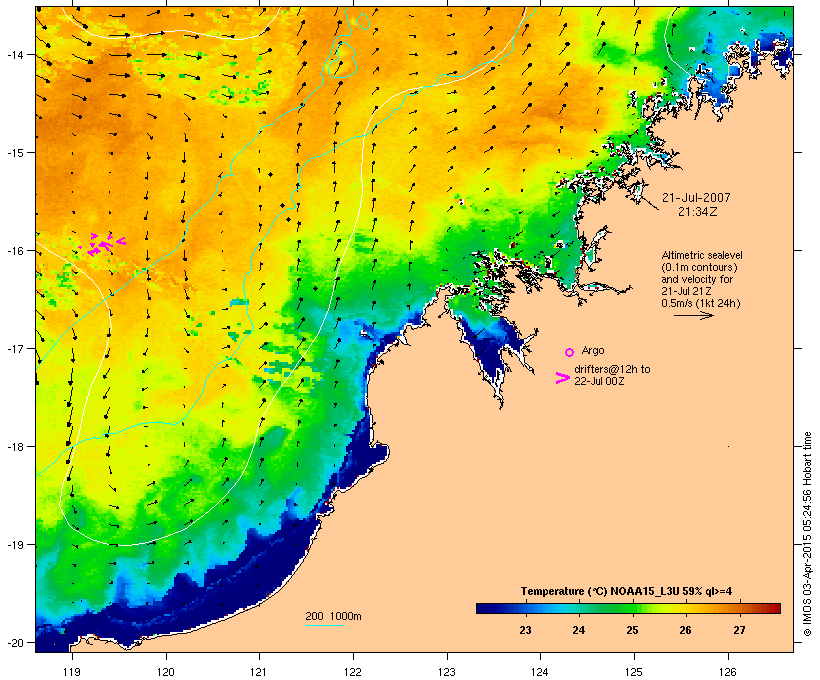Click the Argo legend label
The height and width of the screenshot is (680, 820).
click(593, 350)
